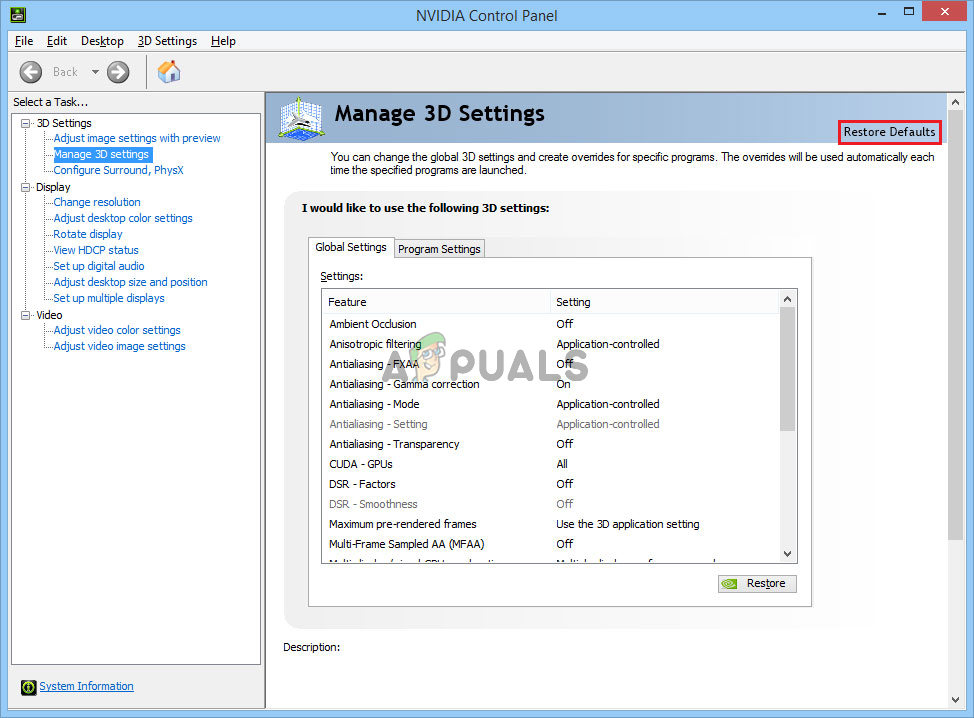Open Rotate display task
The image size is (974, 718).
pos(88,234)
